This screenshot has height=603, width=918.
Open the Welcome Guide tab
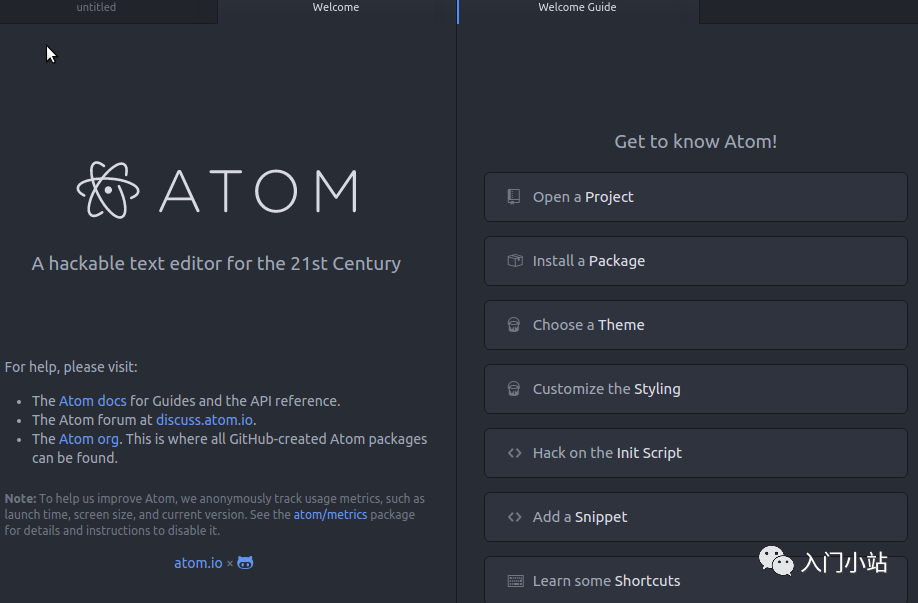[578, 8]
